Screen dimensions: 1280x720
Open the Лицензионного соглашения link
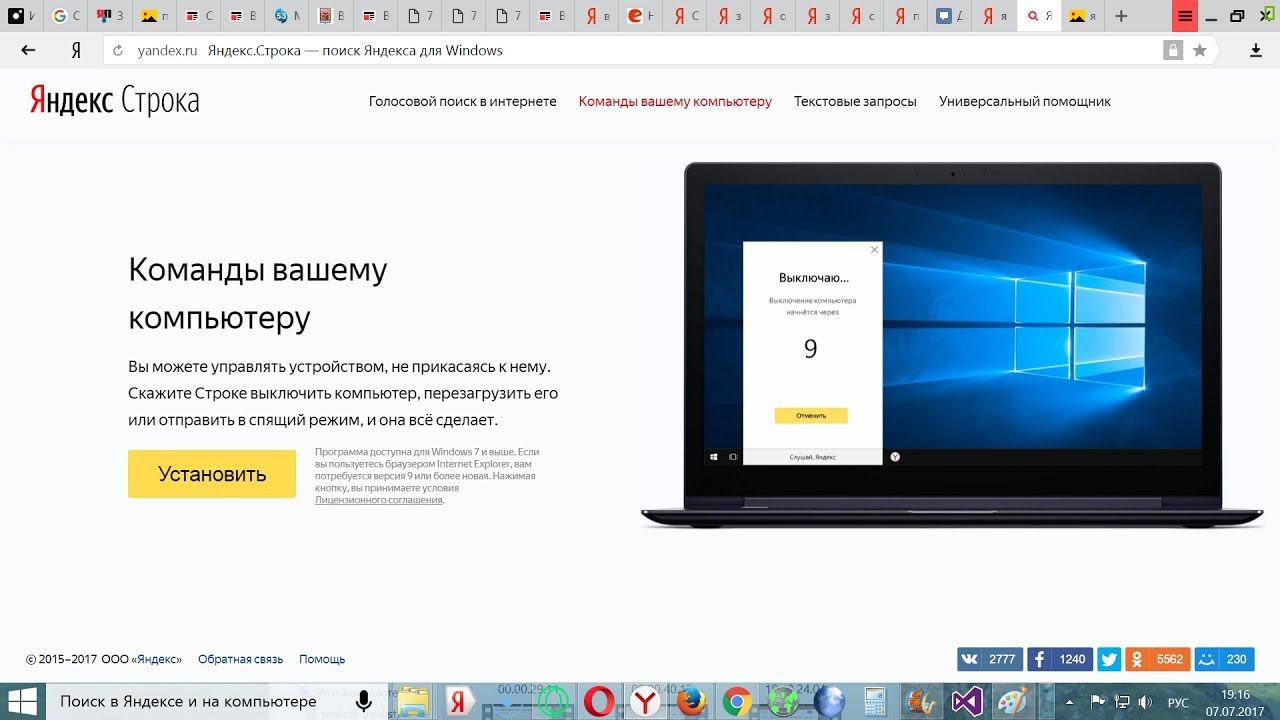(379, 500)
